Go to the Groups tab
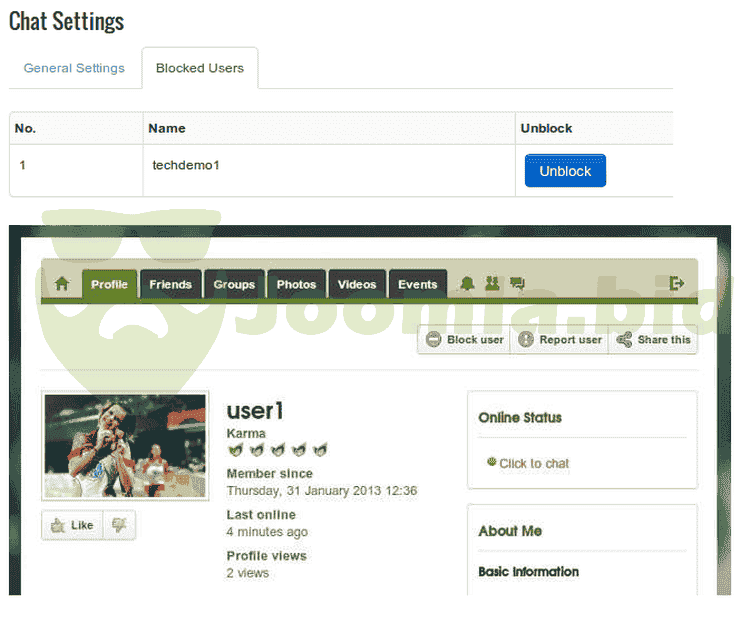Viewport: 750px width, 622px height. [x=234, y=284]
